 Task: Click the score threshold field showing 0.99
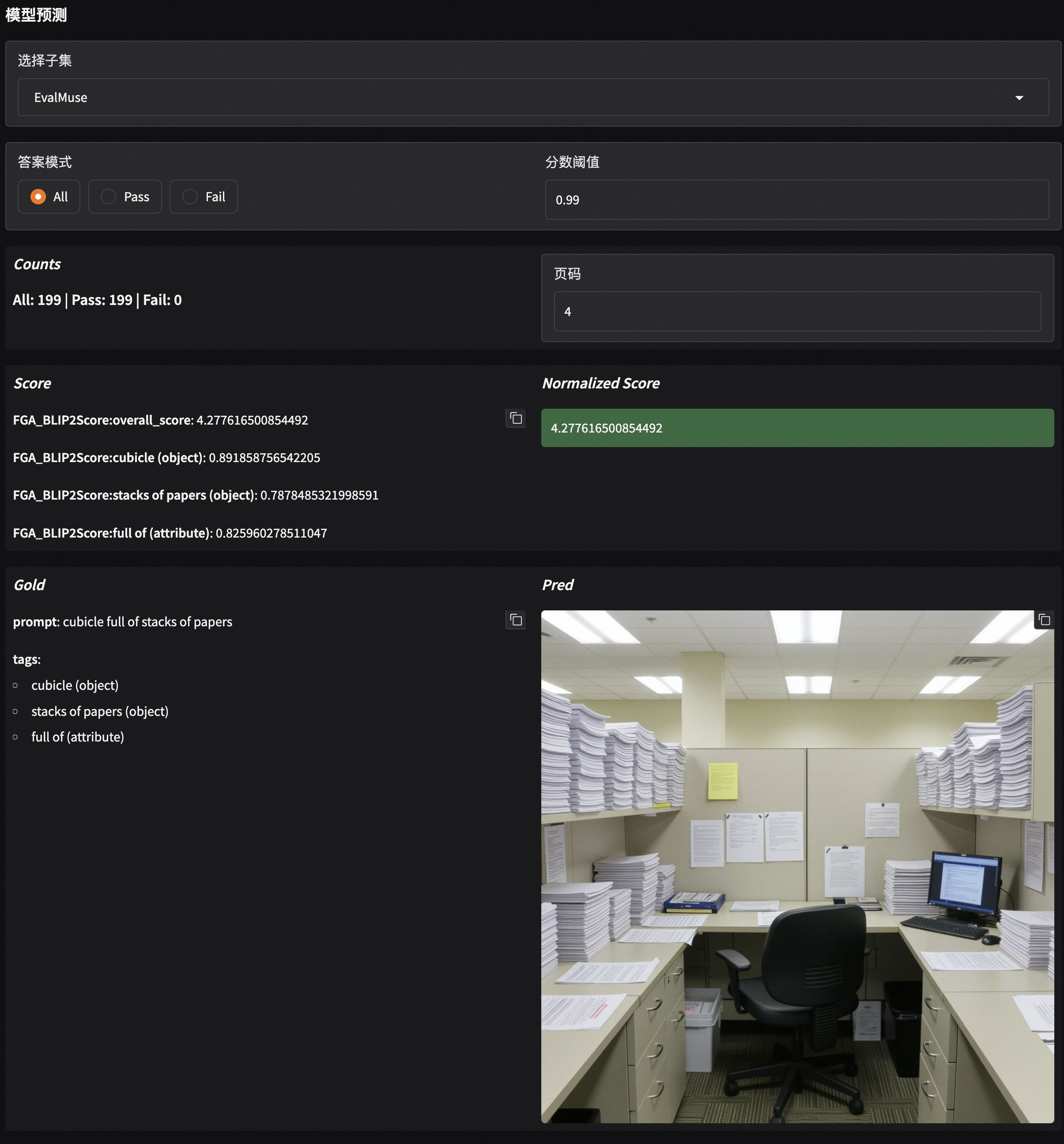coord(796,199)
